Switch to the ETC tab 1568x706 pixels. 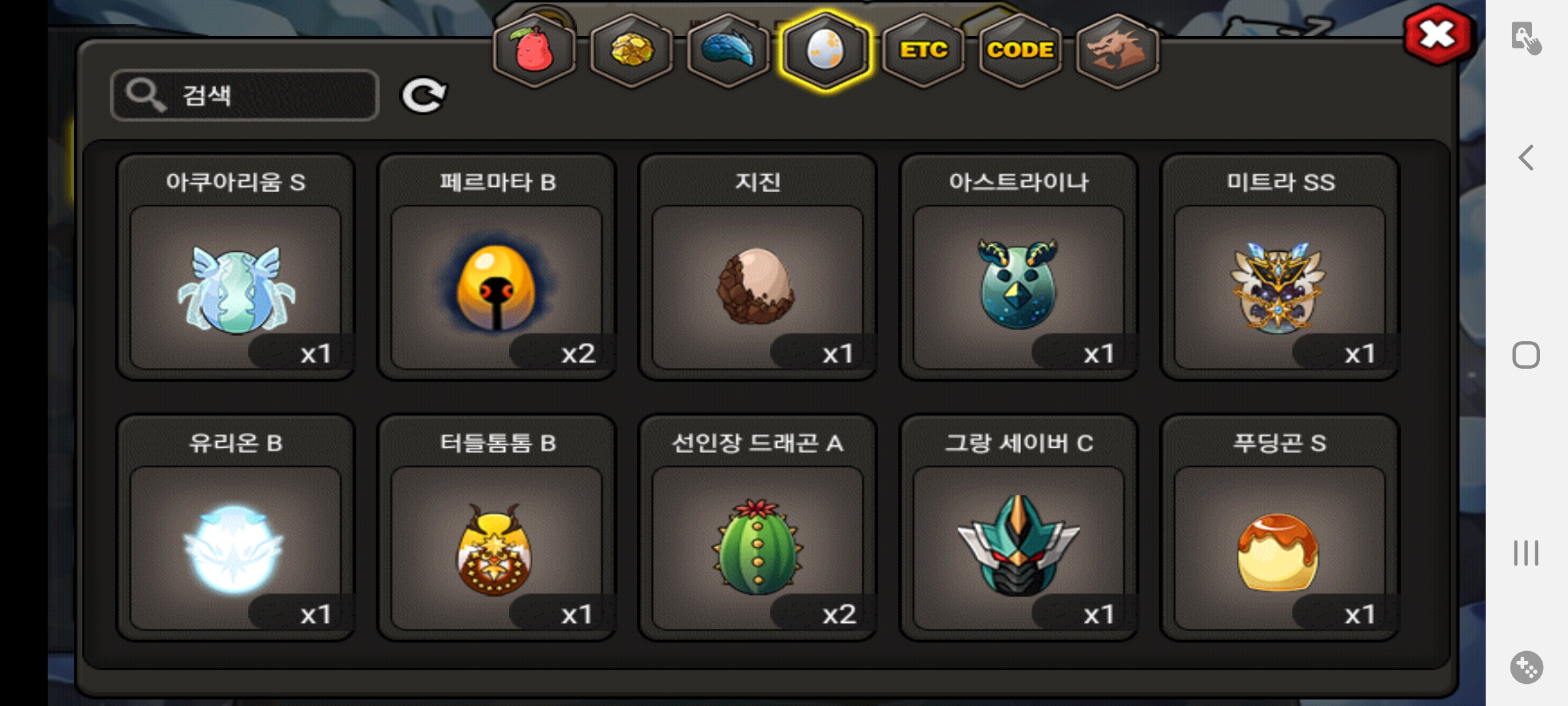[923, 50]
